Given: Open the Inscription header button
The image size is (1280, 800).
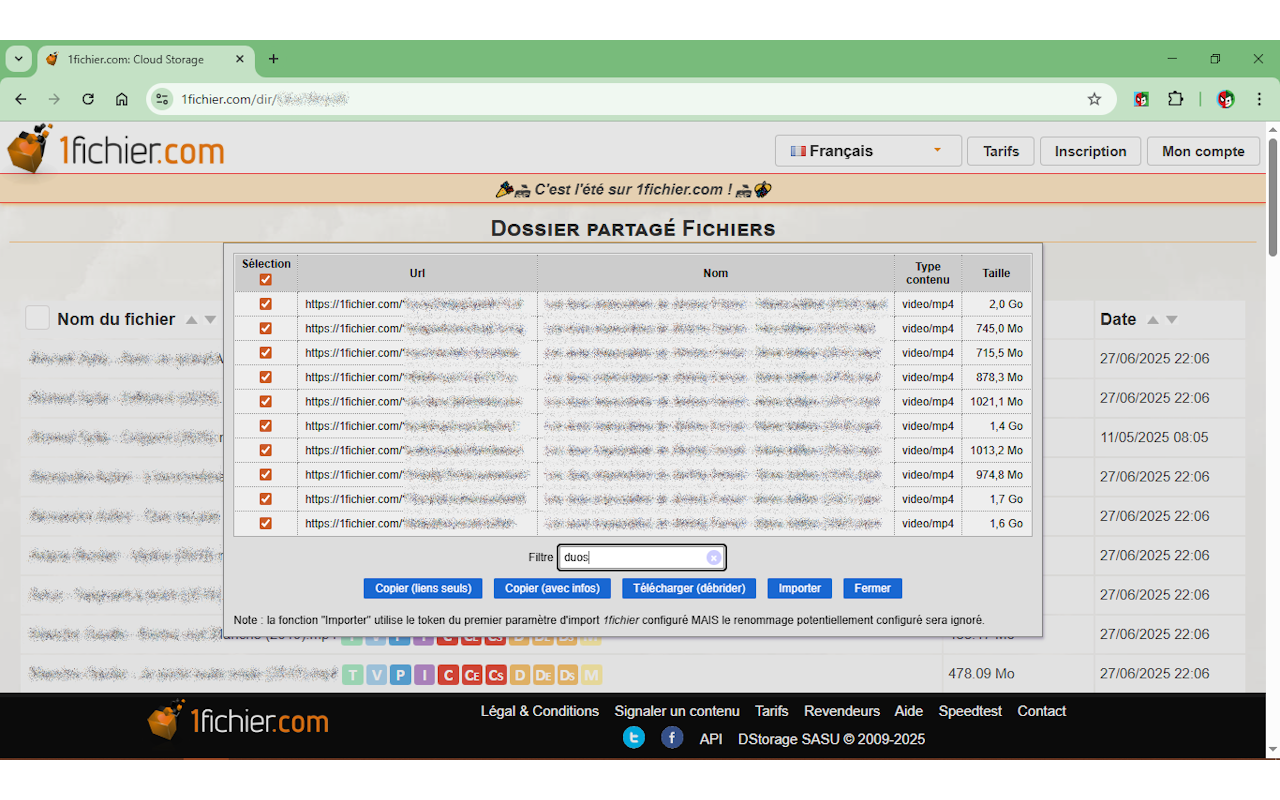Looking at the screenshot, I should 1090,151.
